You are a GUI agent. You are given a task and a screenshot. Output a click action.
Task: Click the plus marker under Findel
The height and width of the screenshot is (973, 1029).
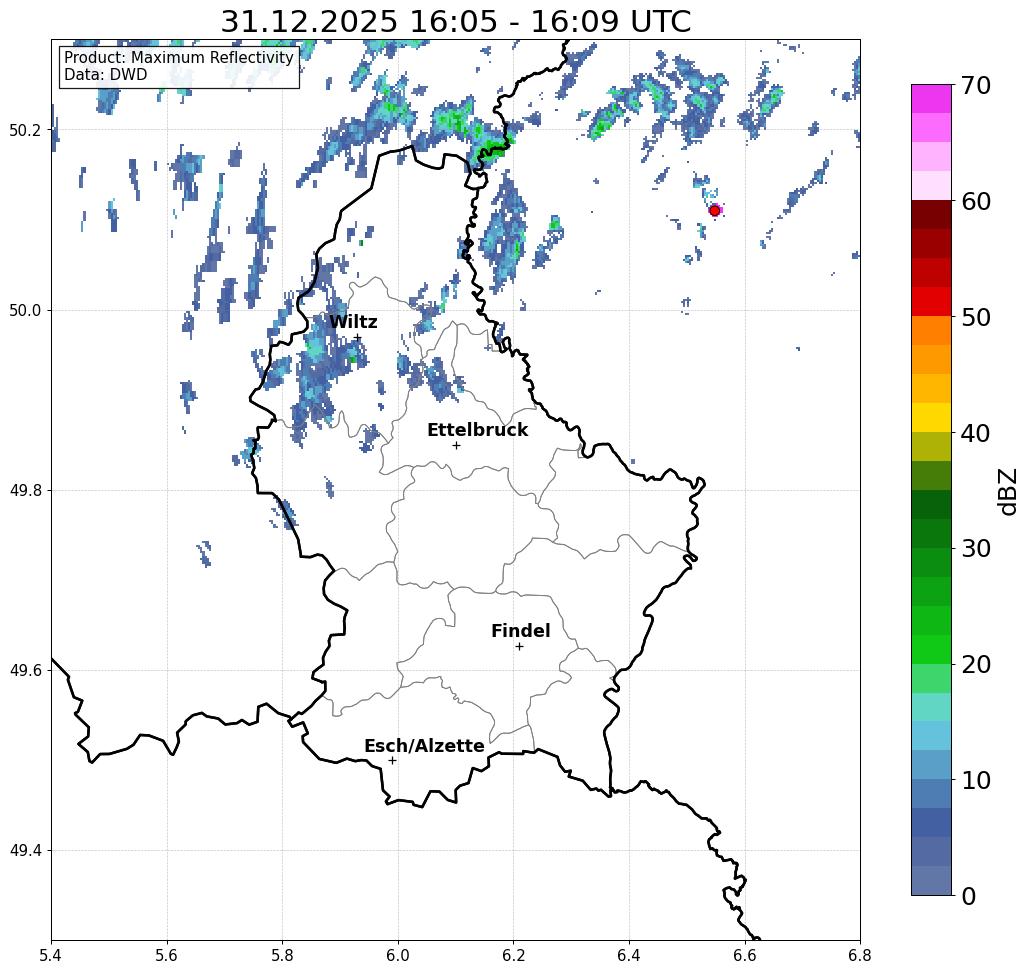(x=519, y=647)
